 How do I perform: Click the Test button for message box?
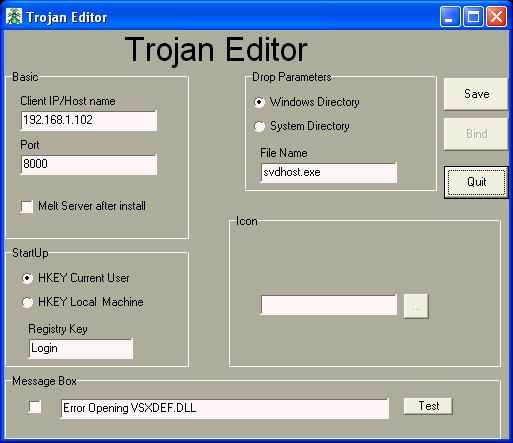pos(428,406)
